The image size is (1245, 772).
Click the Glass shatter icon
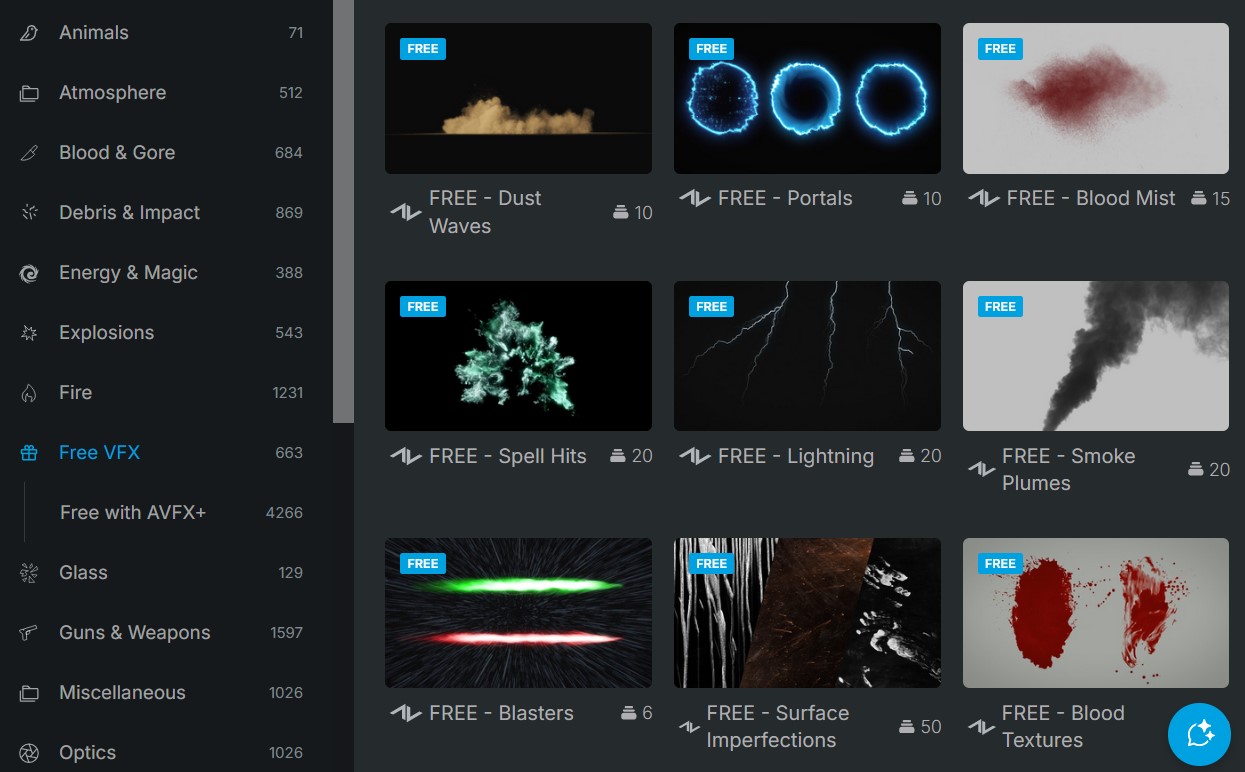pos(30,573)
